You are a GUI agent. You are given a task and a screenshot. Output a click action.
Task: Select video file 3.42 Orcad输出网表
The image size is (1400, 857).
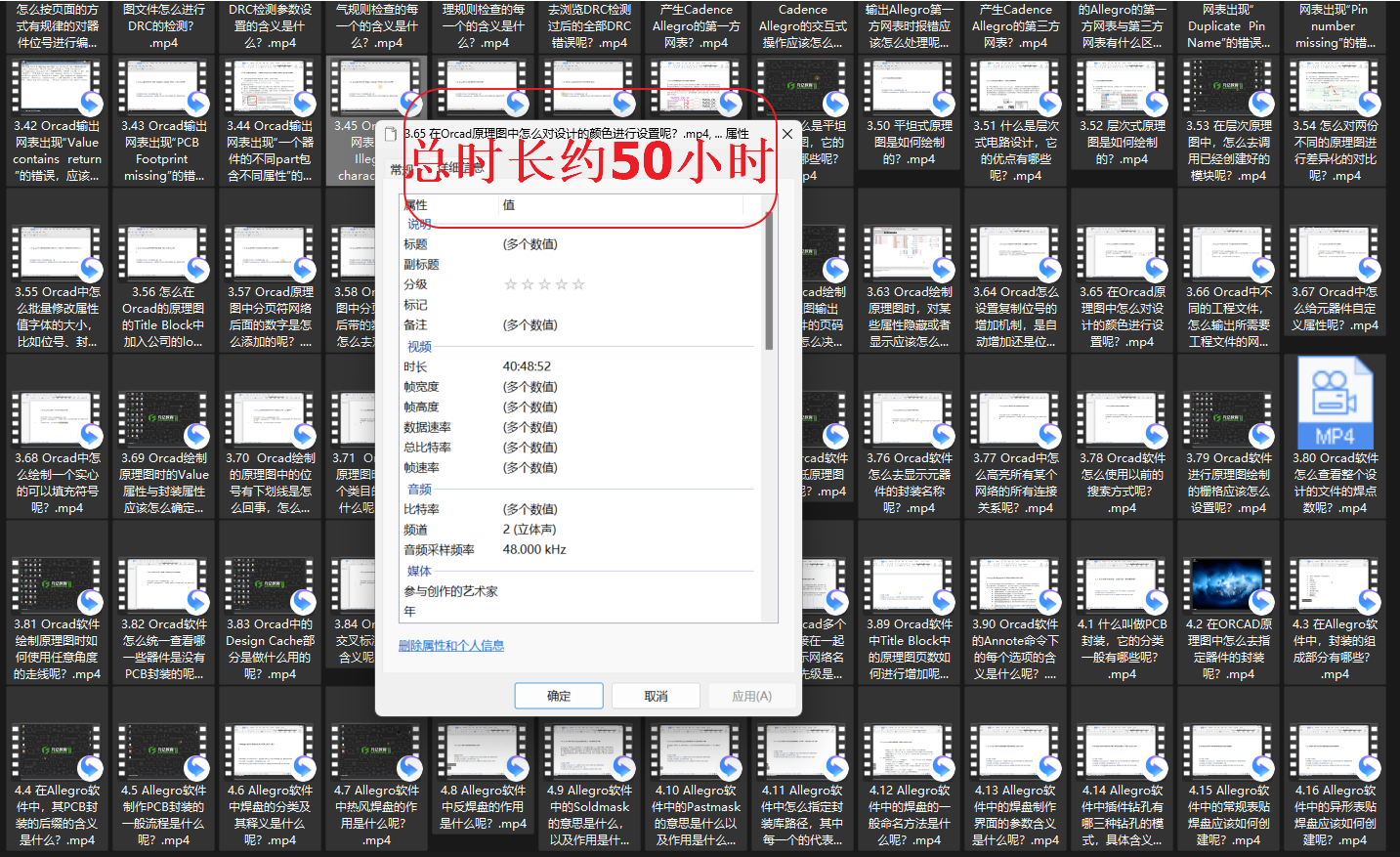(x=57, y=123)
